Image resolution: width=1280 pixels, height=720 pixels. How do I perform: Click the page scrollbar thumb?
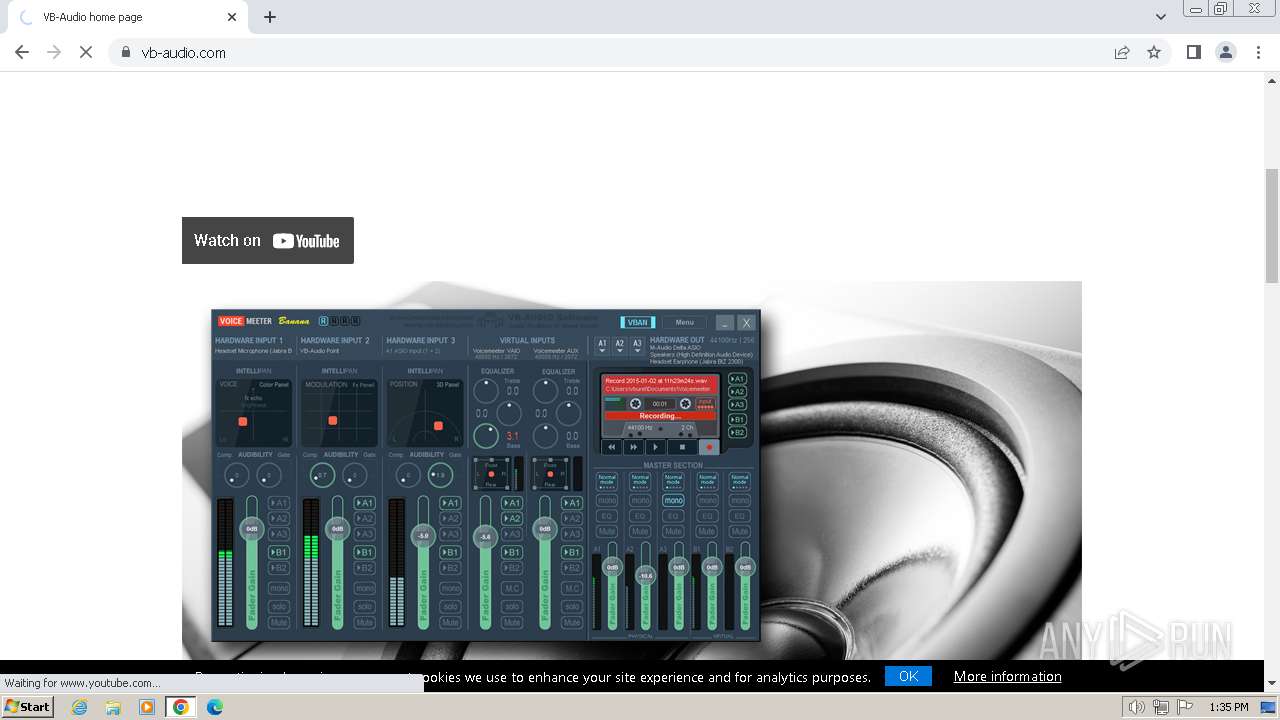tap(1272, 225)
